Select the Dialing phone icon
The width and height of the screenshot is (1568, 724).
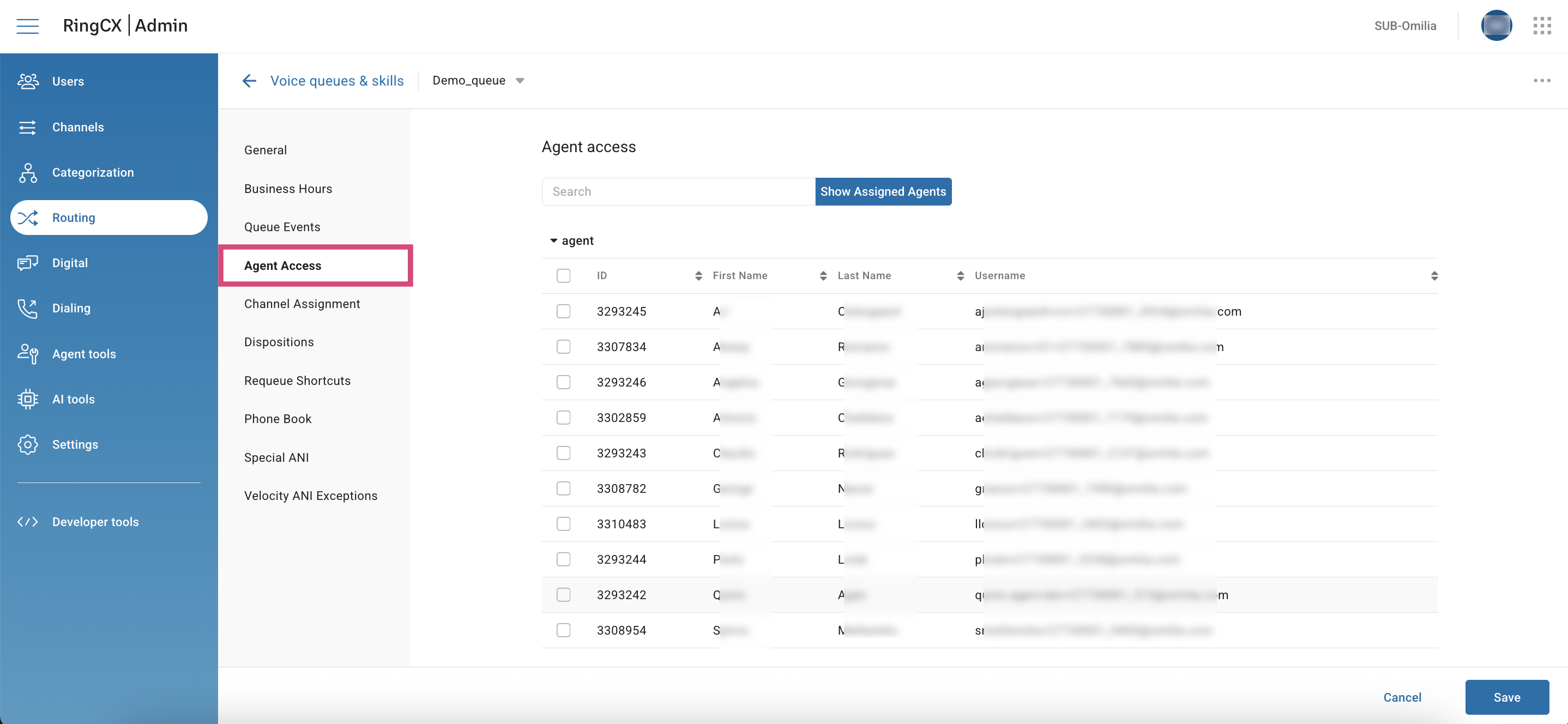pyautogui.click(x=27, y=308)
